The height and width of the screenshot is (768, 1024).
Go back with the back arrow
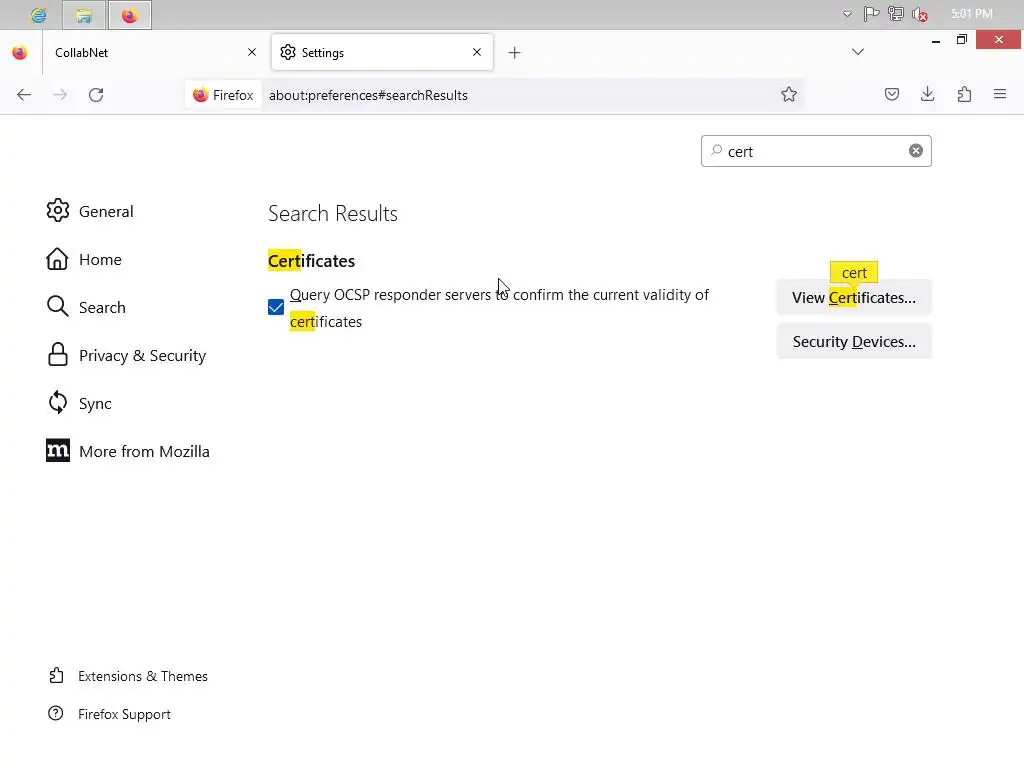(24, 95)
